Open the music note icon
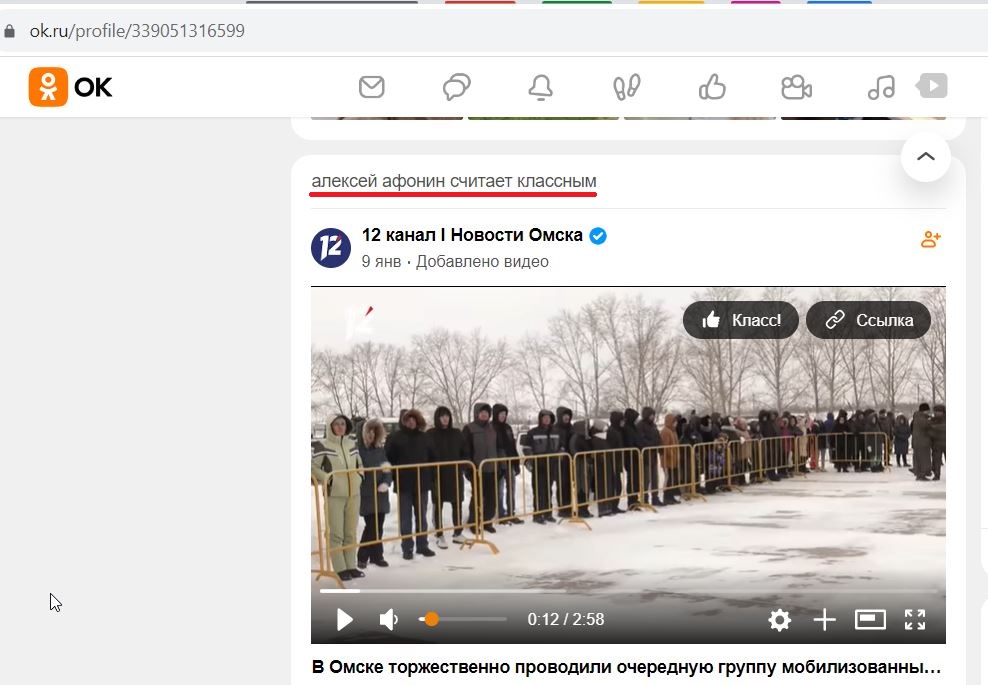Image resolution: width=988 pixels, height=685 pixels. (x=881, y=87)
